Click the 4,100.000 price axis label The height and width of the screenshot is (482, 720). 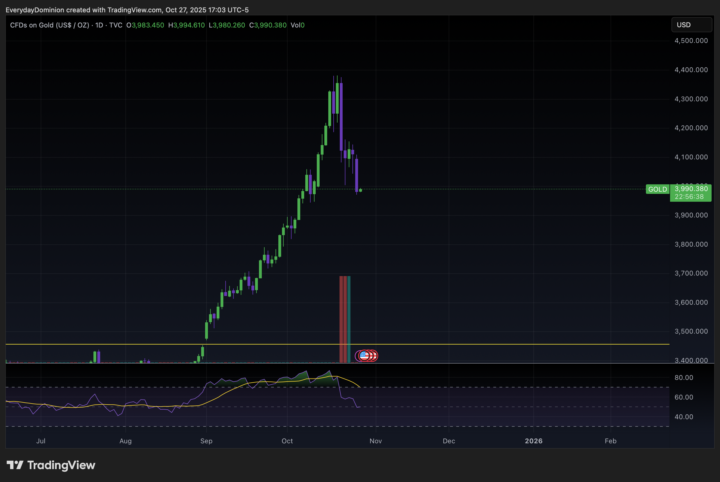tap(691, 157)
